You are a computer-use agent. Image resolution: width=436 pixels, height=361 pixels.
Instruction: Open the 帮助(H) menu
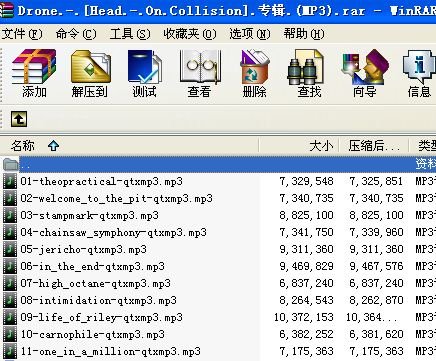(304, 34)
